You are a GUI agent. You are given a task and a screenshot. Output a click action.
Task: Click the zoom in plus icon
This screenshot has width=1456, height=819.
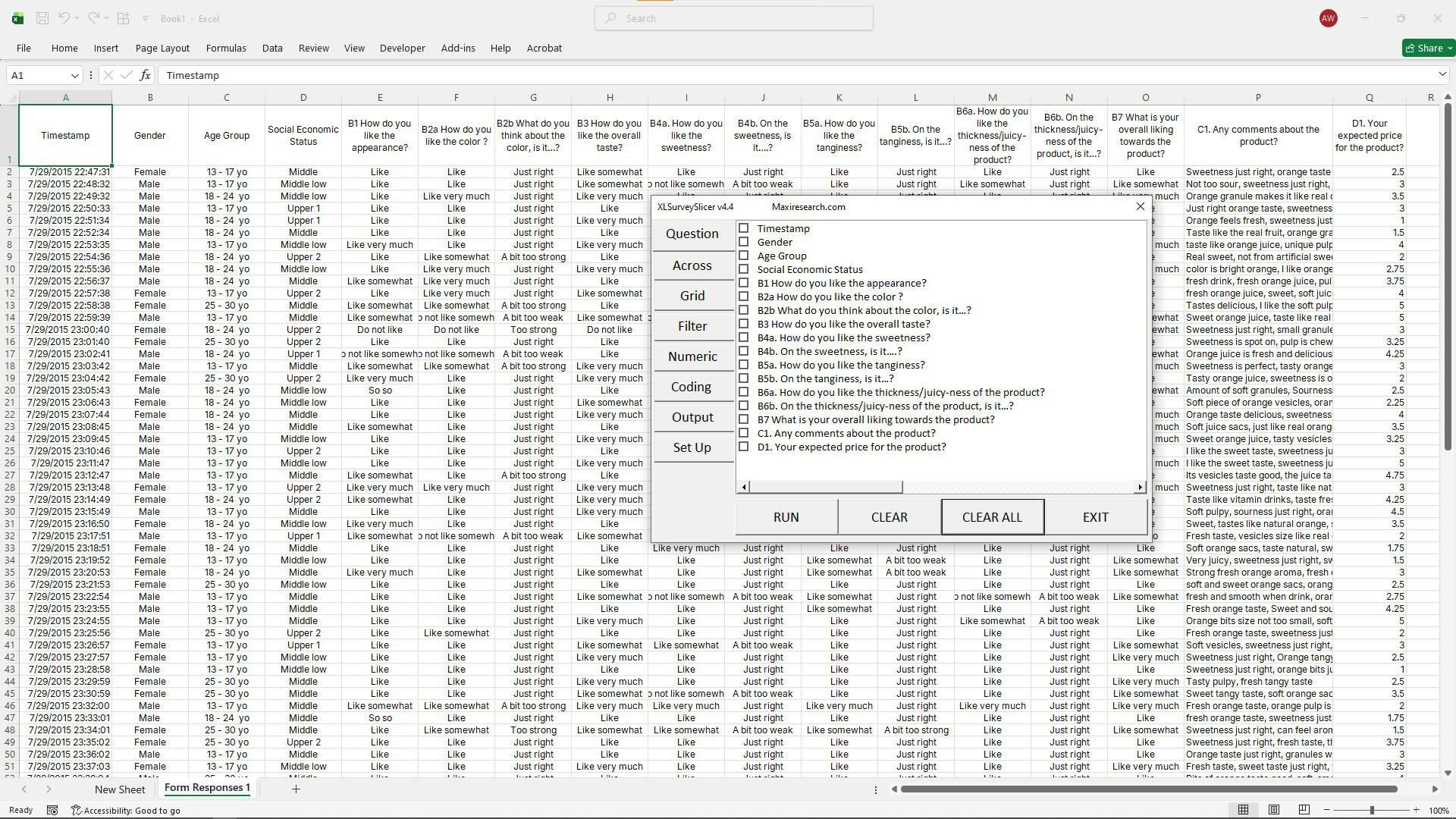pyautogui.click(x=1416, y=810)
